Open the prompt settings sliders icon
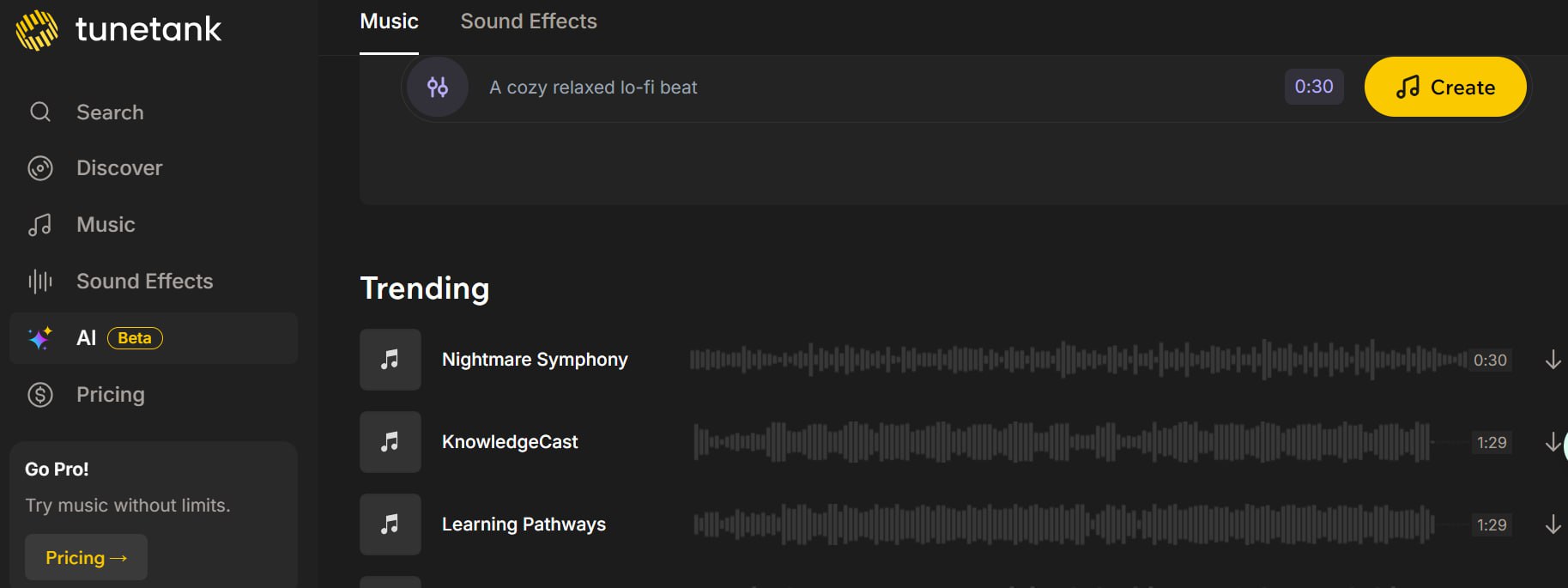Screen dimensions: 1568x588 [x=438, y=87]
